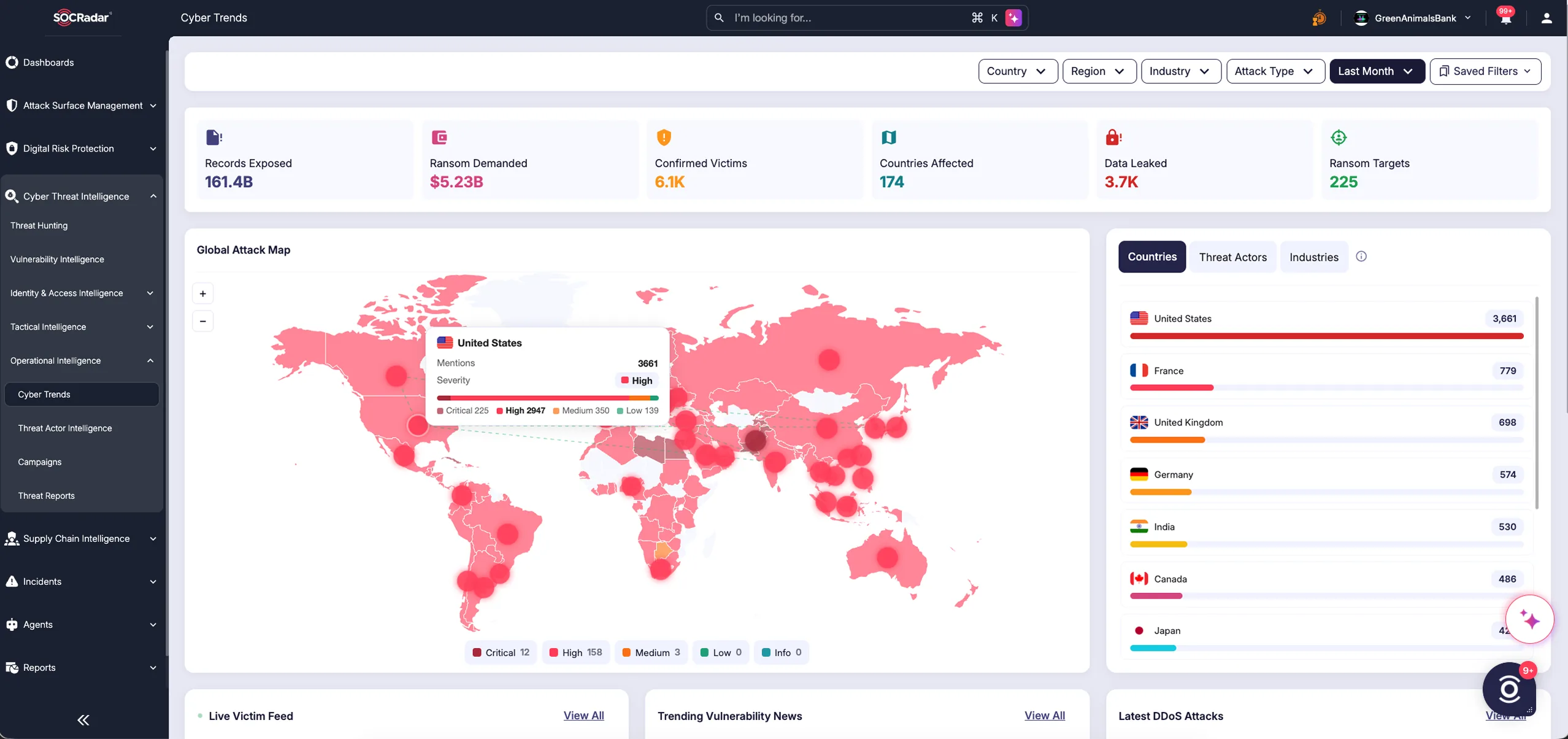Collapse the sidebar with double-chevron icon
The height and width of the screenshot is (739, 1568).
click(83, 720)
